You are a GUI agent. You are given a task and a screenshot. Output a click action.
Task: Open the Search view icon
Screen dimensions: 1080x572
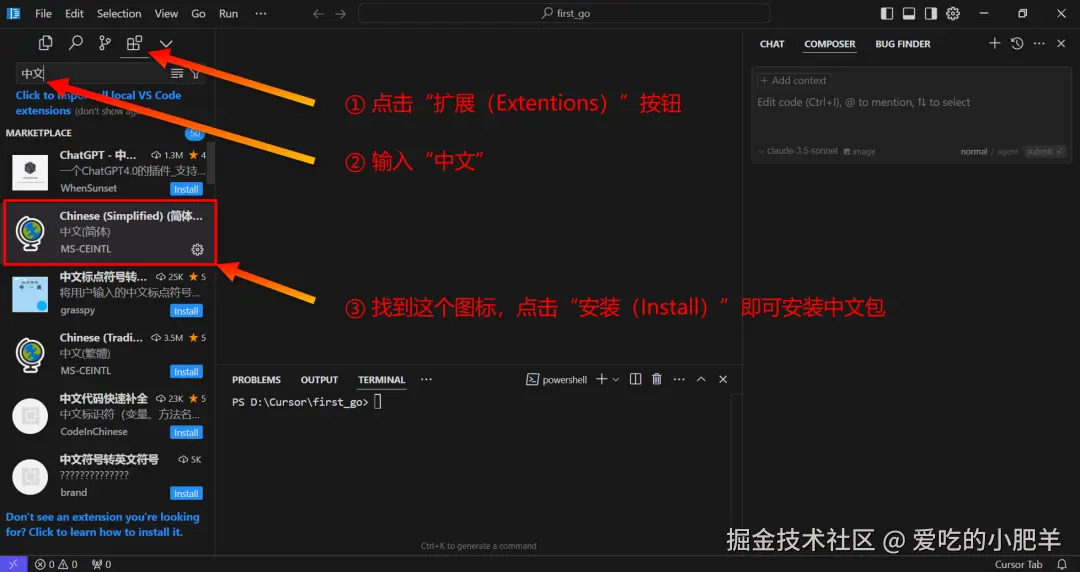75,43
